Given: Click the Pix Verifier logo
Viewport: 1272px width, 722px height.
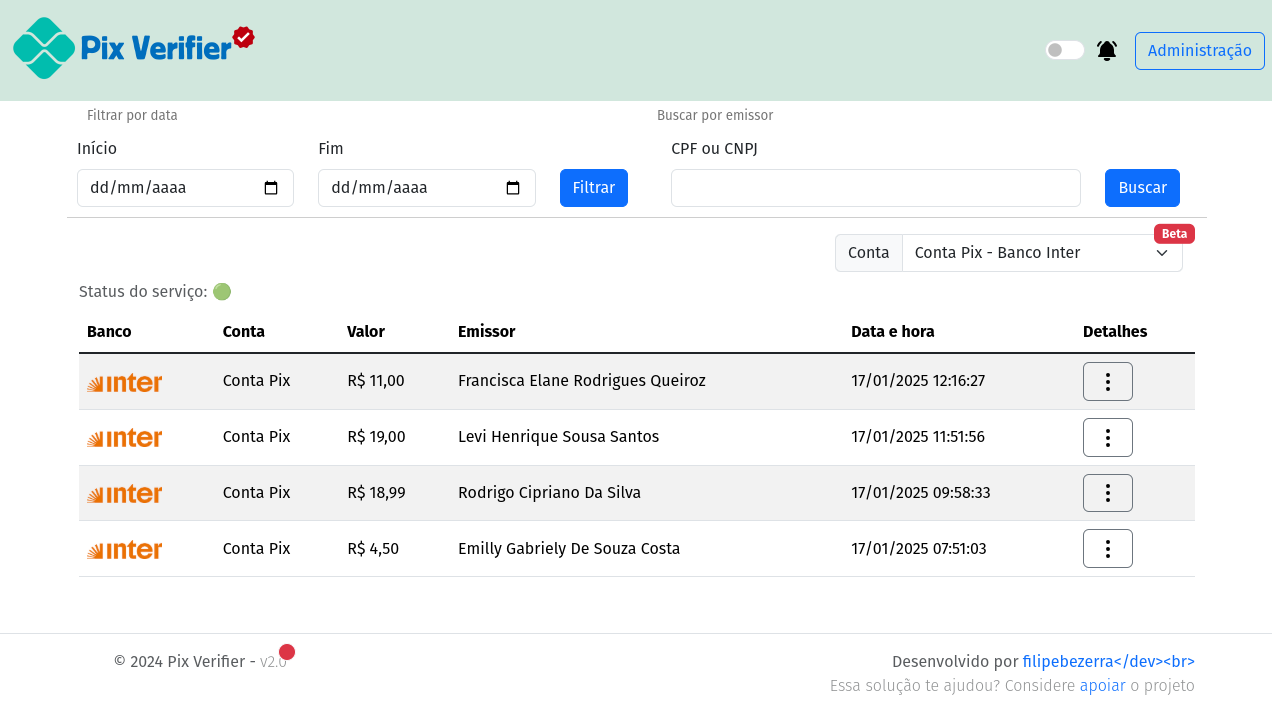Looking at the screenshot, I should point(134,48).
